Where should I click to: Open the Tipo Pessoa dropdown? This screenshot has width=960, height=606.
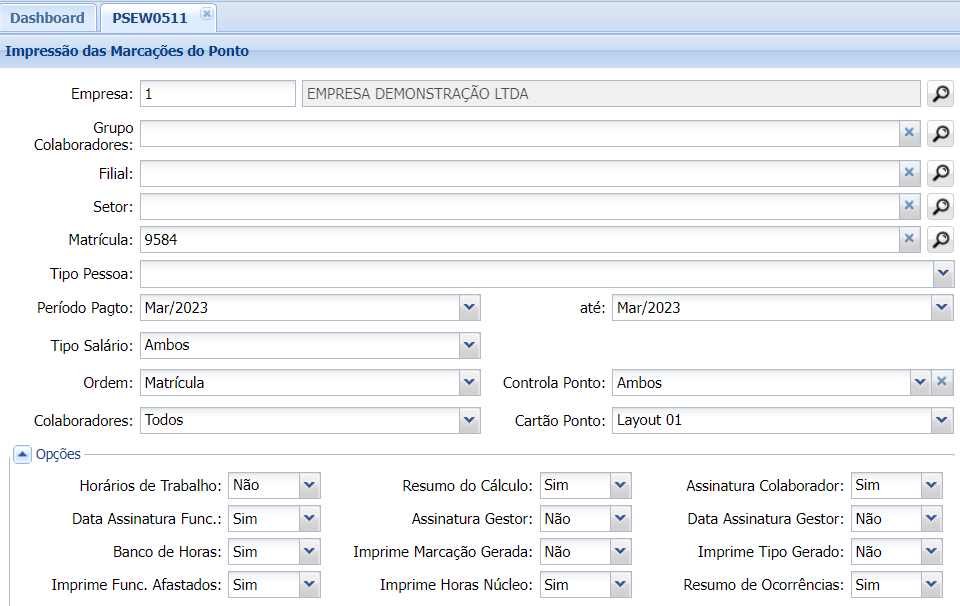[942, 274]
